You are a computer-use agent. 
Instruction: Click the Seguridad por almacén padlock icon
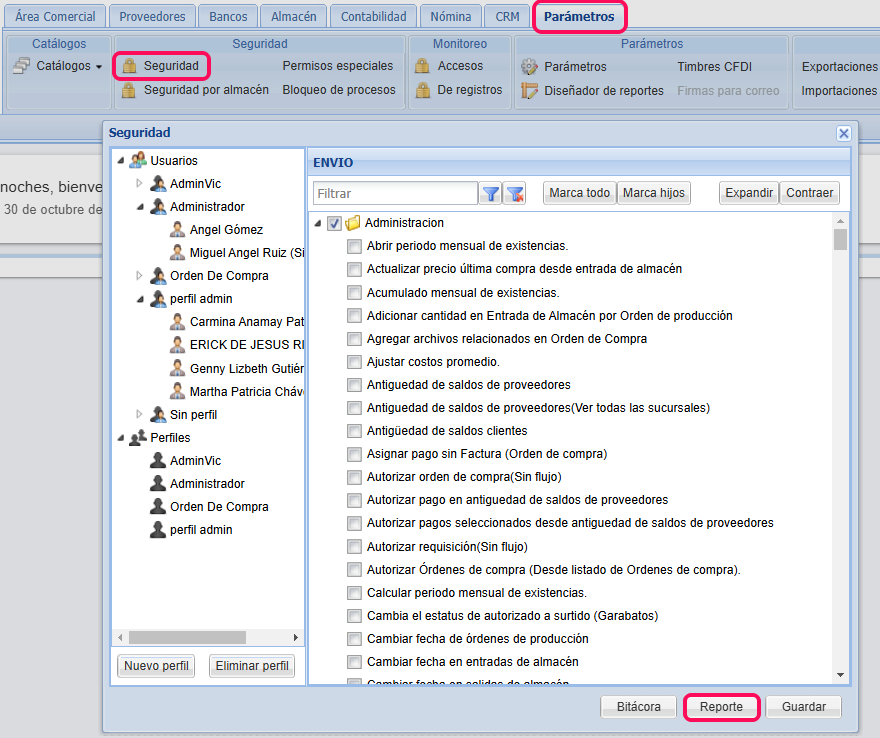click(129, 90)
